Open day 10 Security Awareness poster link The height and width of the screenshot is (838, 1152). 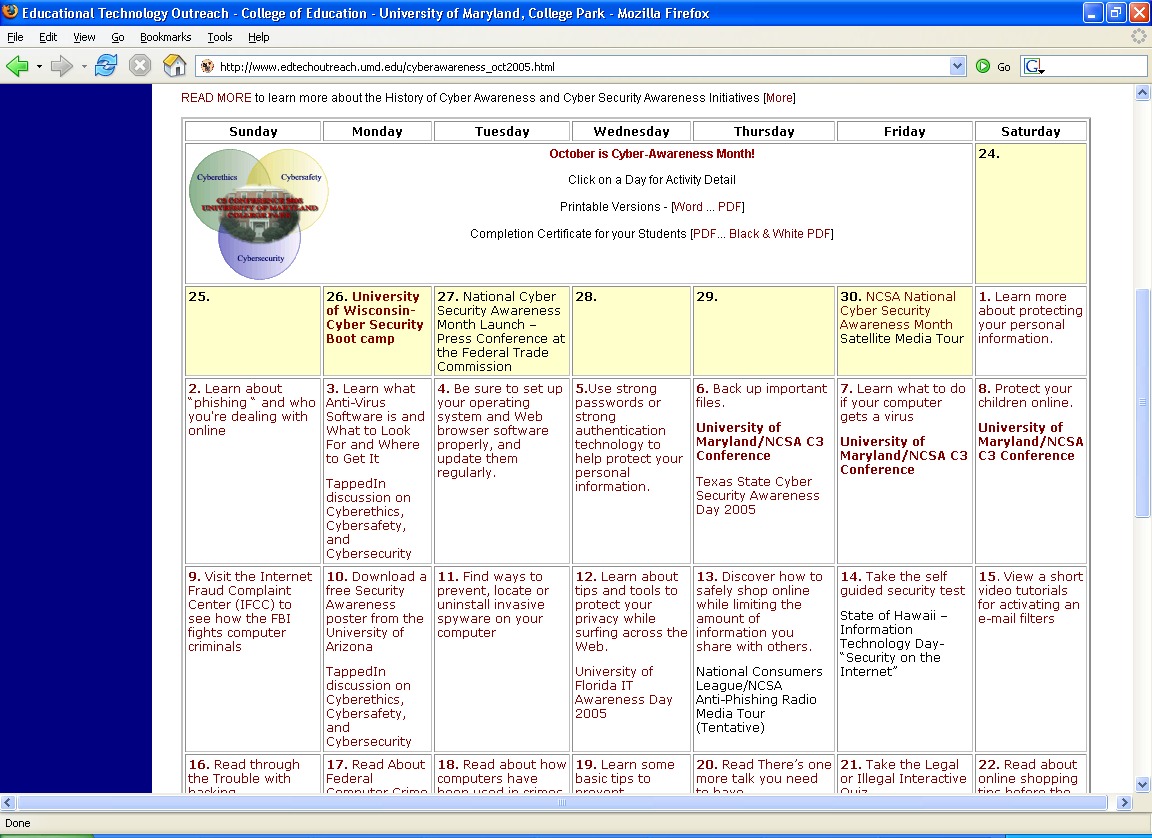376,611
